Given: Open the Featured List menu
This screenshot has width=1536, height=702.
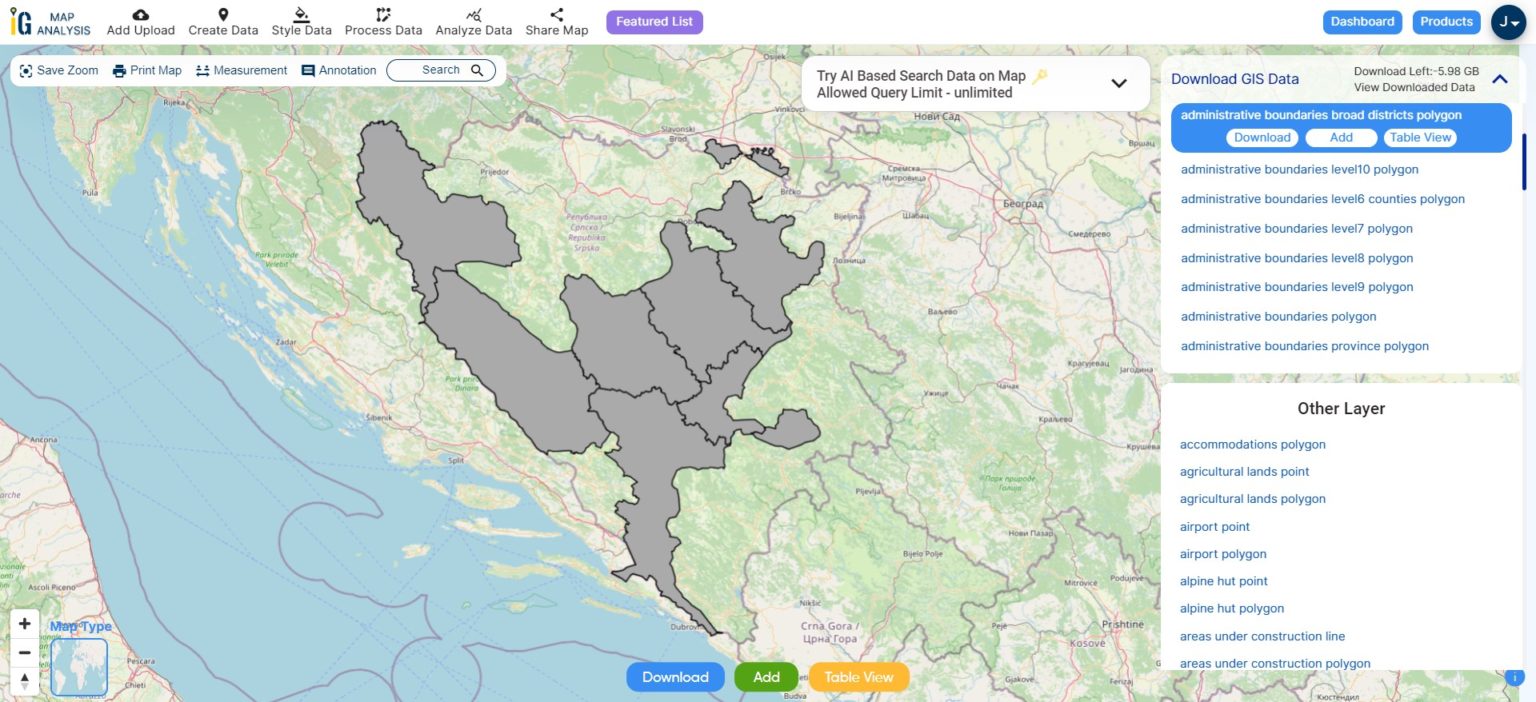Looking at the screenshot, I should pyautogui.click(x=654, y=21).
